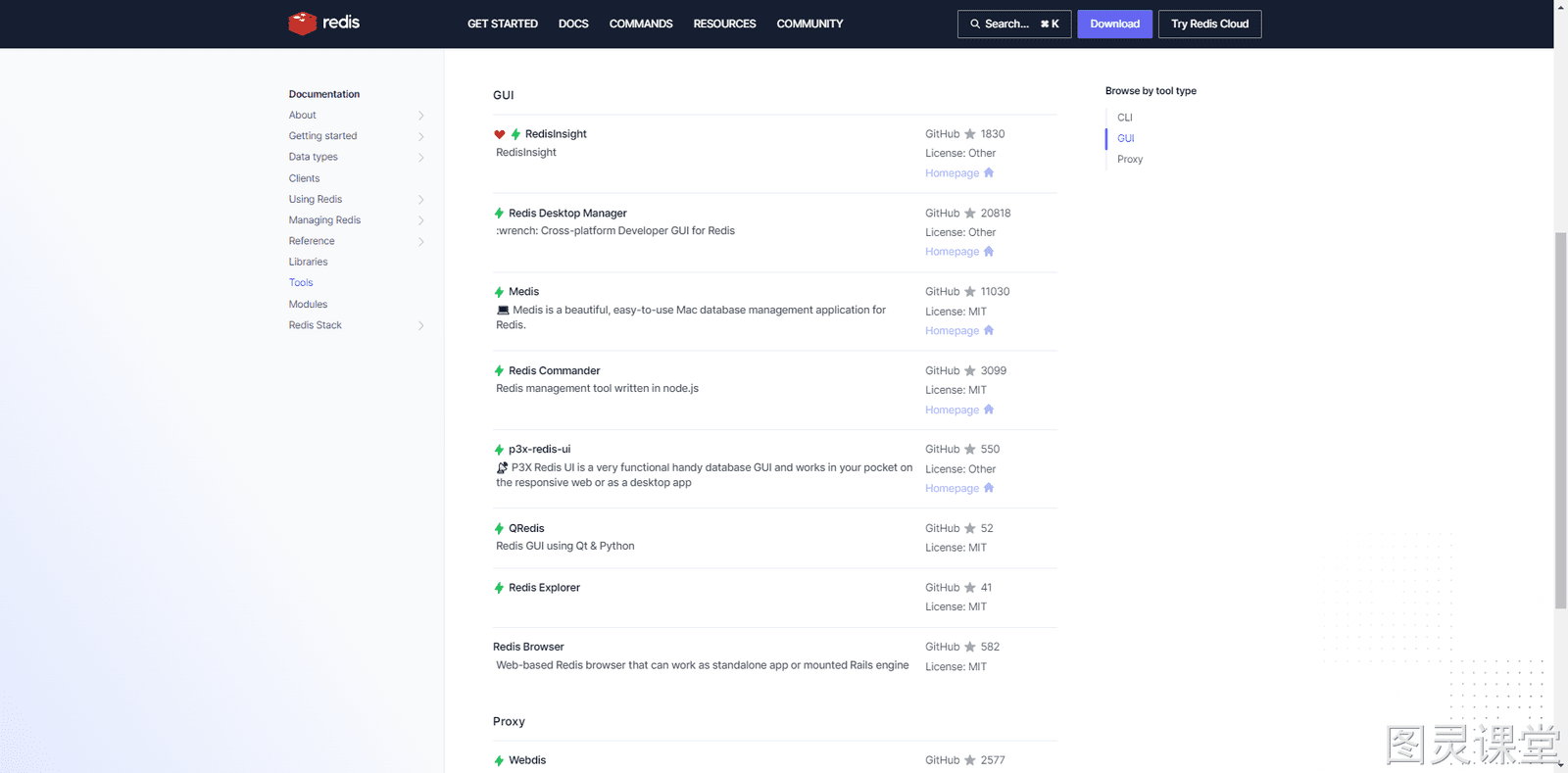The height and width of the screenshot is (773, 1568).
Task: Expand the Reference section chevron
Action: (x=421, y=242)
